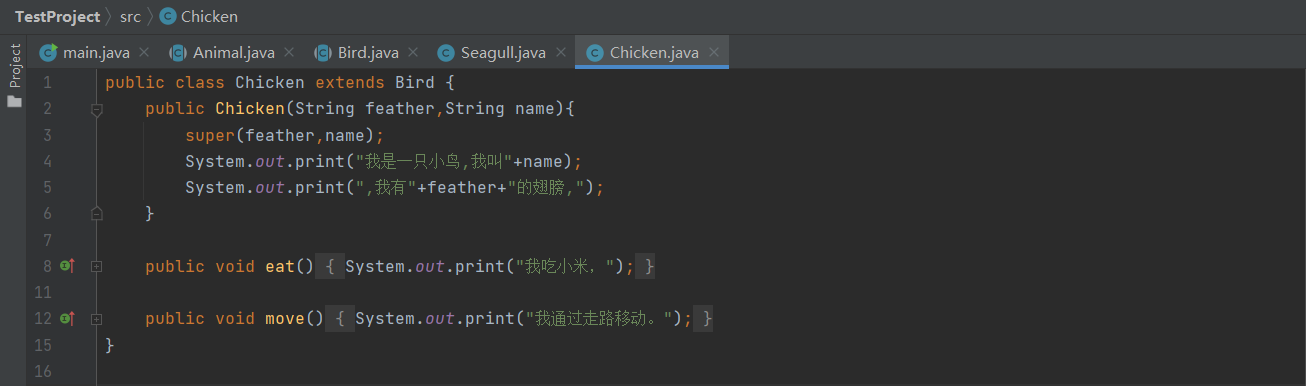Screen dimensions: 1306x386
Task: Collapse the Chicken constructor fold marker on line 2
Action: [x=97, y=109]
